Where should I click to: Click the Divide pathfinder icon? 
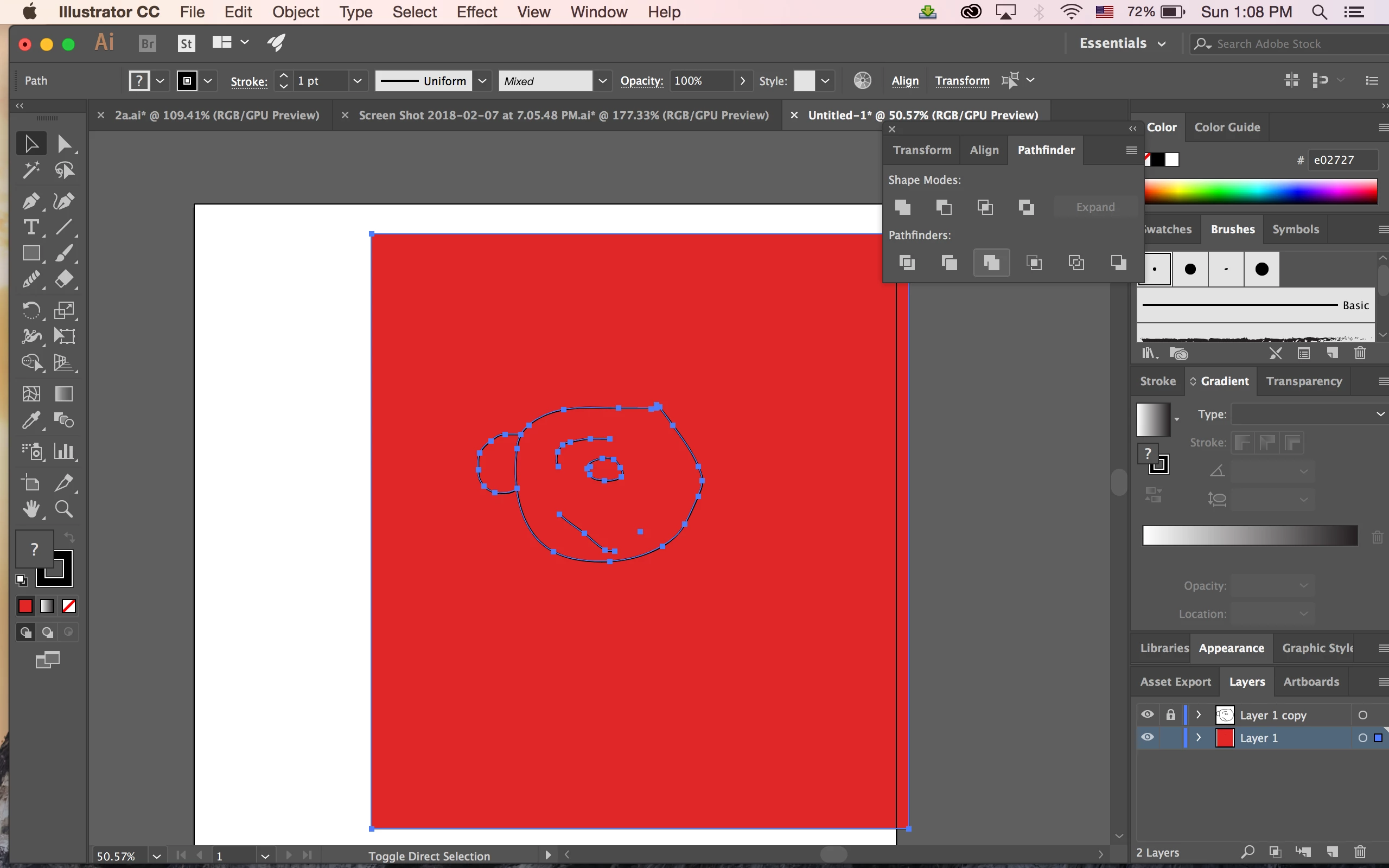(907, 263)
